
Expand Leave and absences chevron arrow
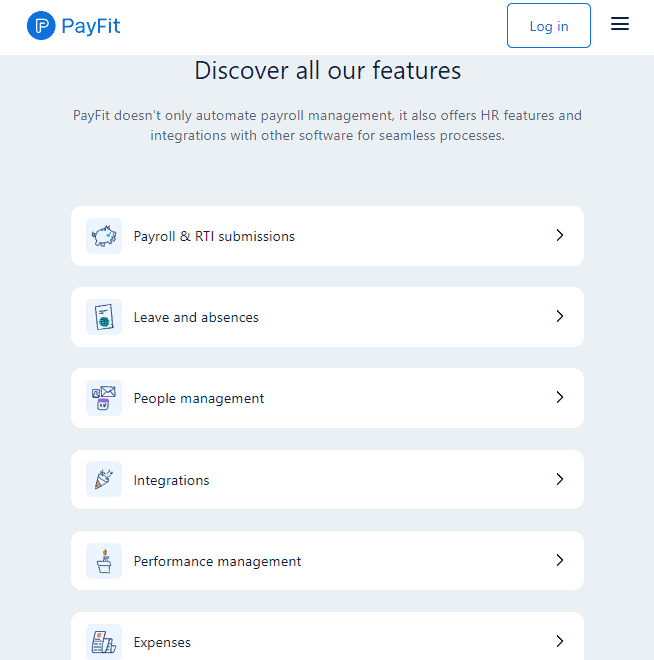pos(559,316)
